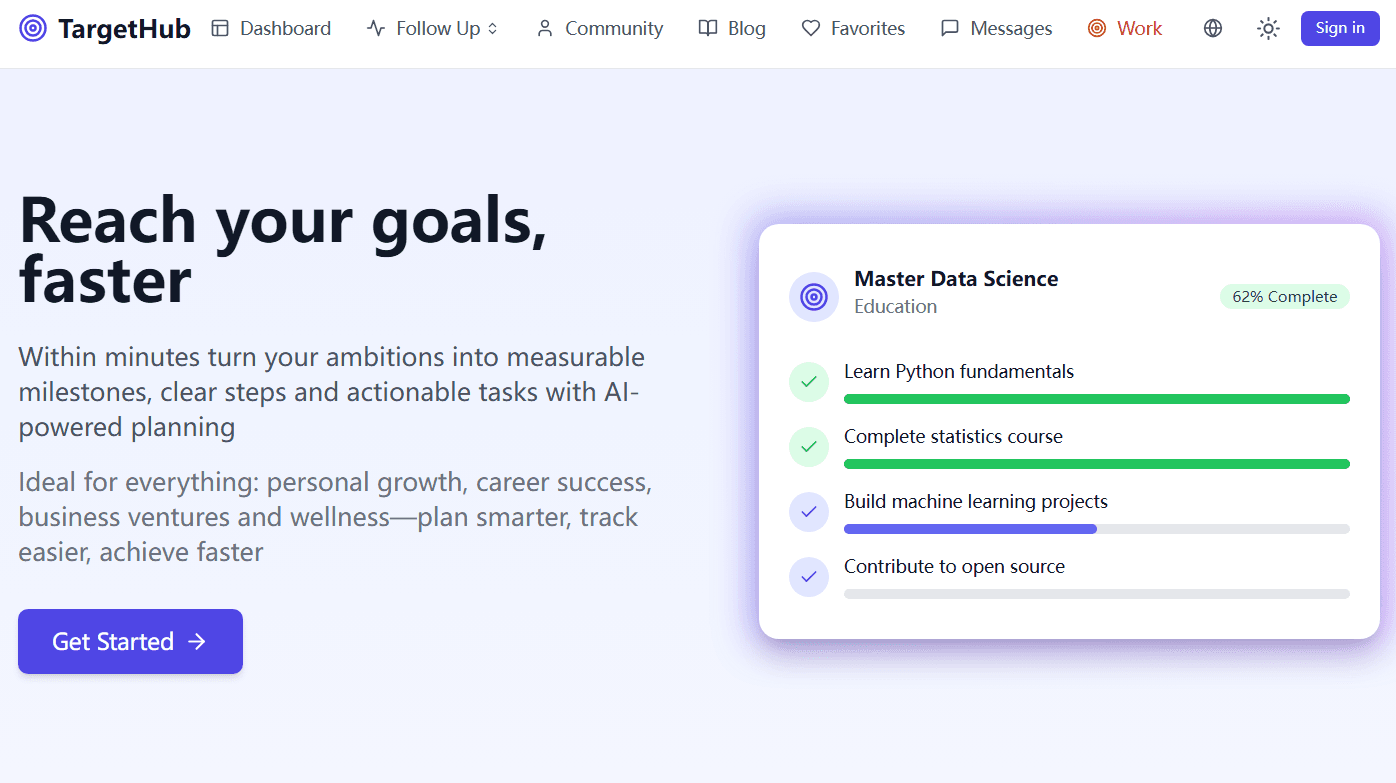The image size is (1396, 783).
Task: Click the TargetHub bullseye logo icon
Action: click(33, 29)
